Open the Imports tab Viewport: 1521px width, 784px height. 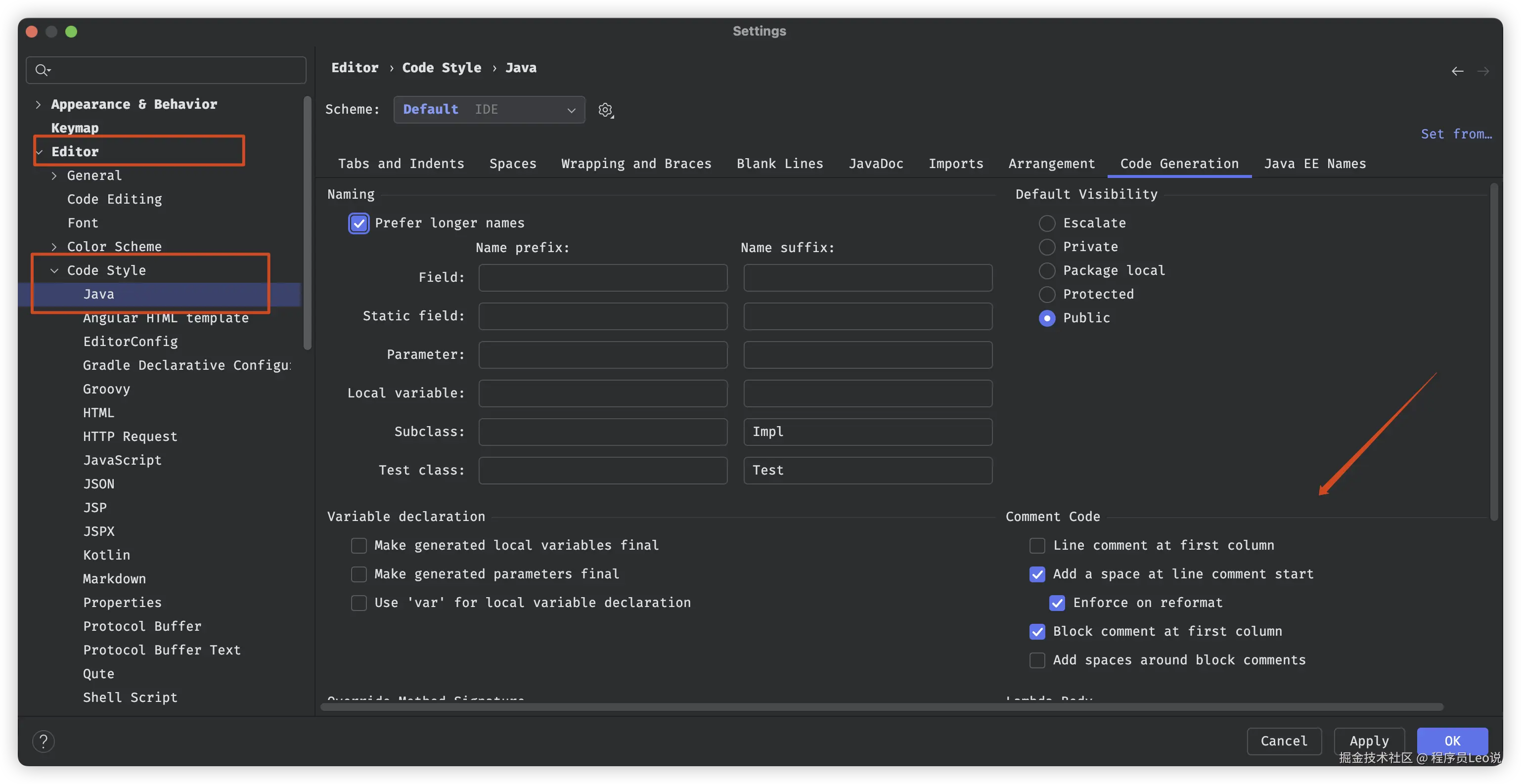(955, 164)
